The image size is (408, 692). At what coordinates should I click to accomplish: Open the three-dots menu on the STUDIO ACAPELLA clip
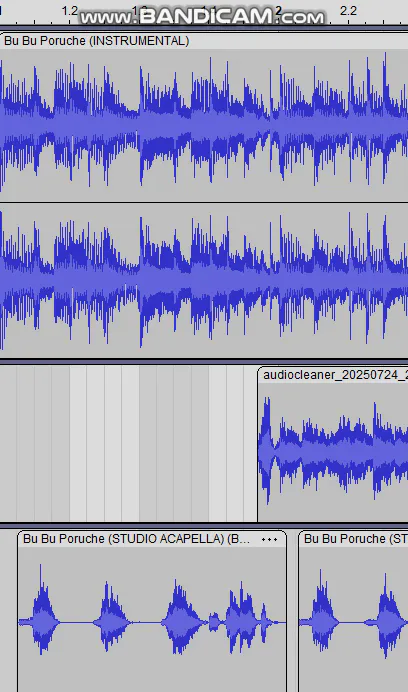[x=269, y=539]
